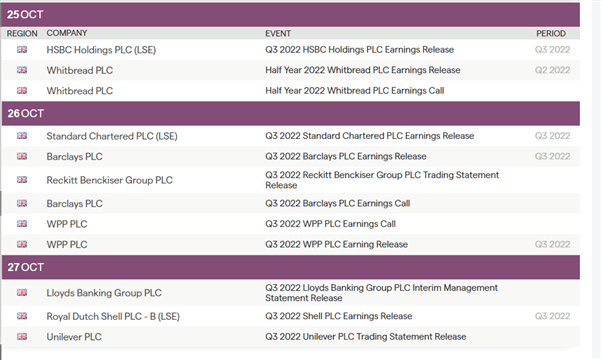This screenshot has width=602, height=360.
Task: Click the UK flag in Barclays Earnings Call row
Action: [22, 203]
